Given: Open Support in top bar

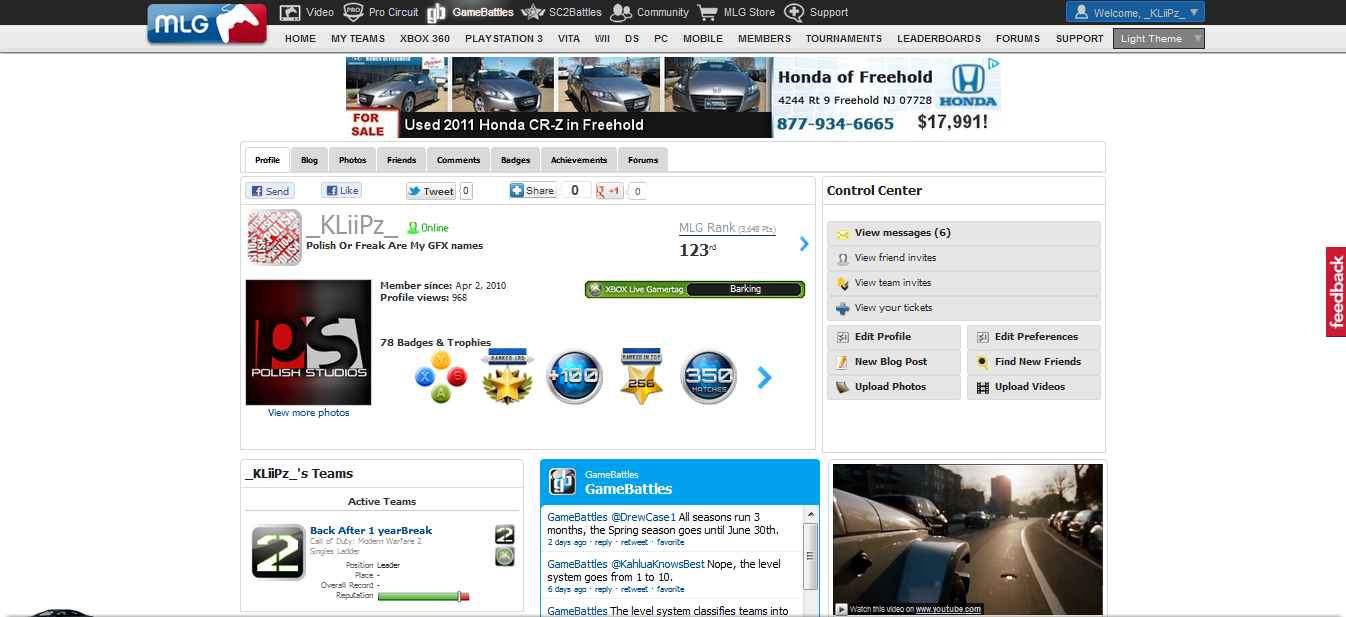Looking at the screenshot, I should coord(816,12).
